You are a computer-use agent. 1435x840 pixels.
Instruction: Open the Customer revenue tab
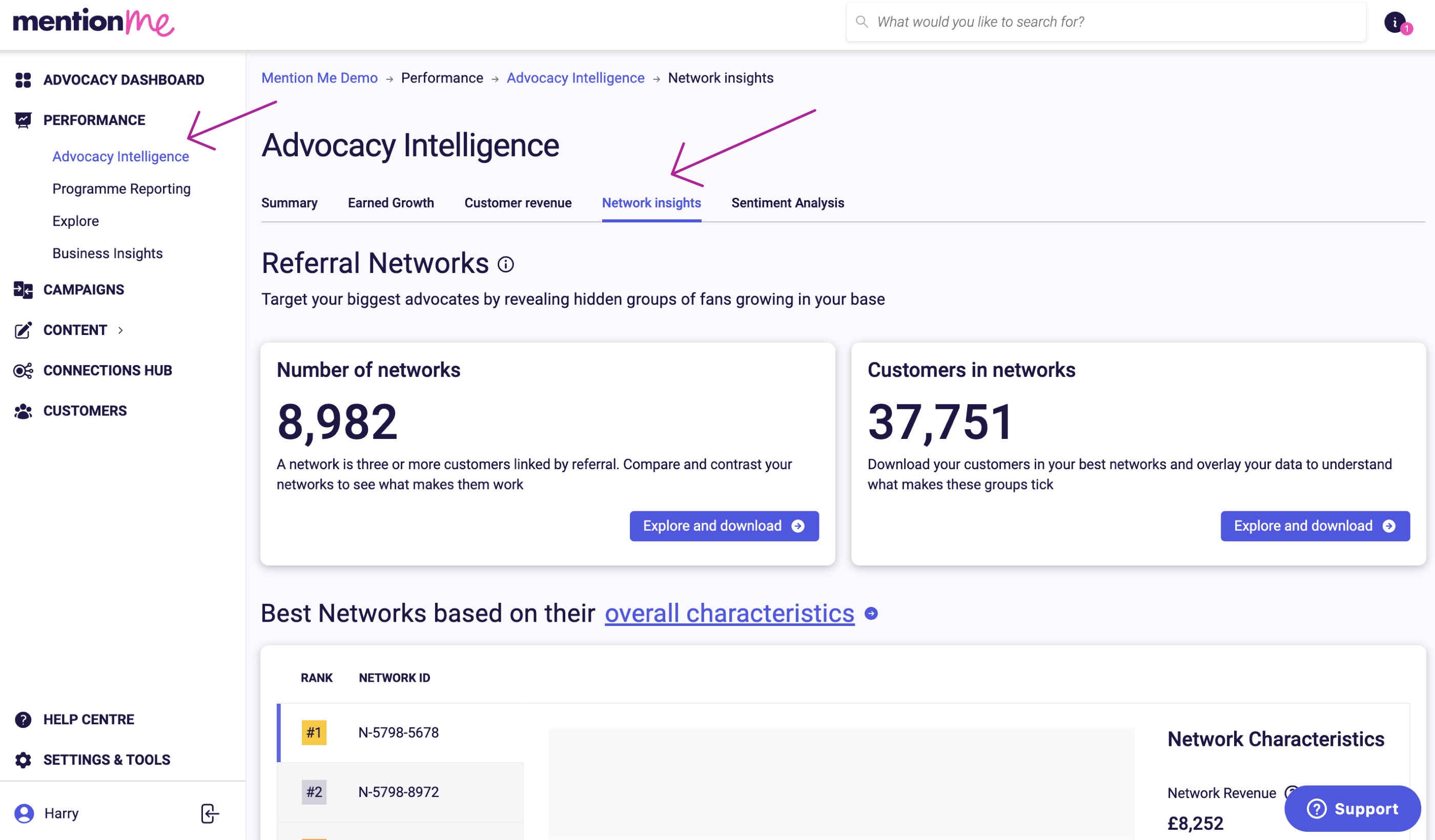pyautogui.click(x=518, y=203)
